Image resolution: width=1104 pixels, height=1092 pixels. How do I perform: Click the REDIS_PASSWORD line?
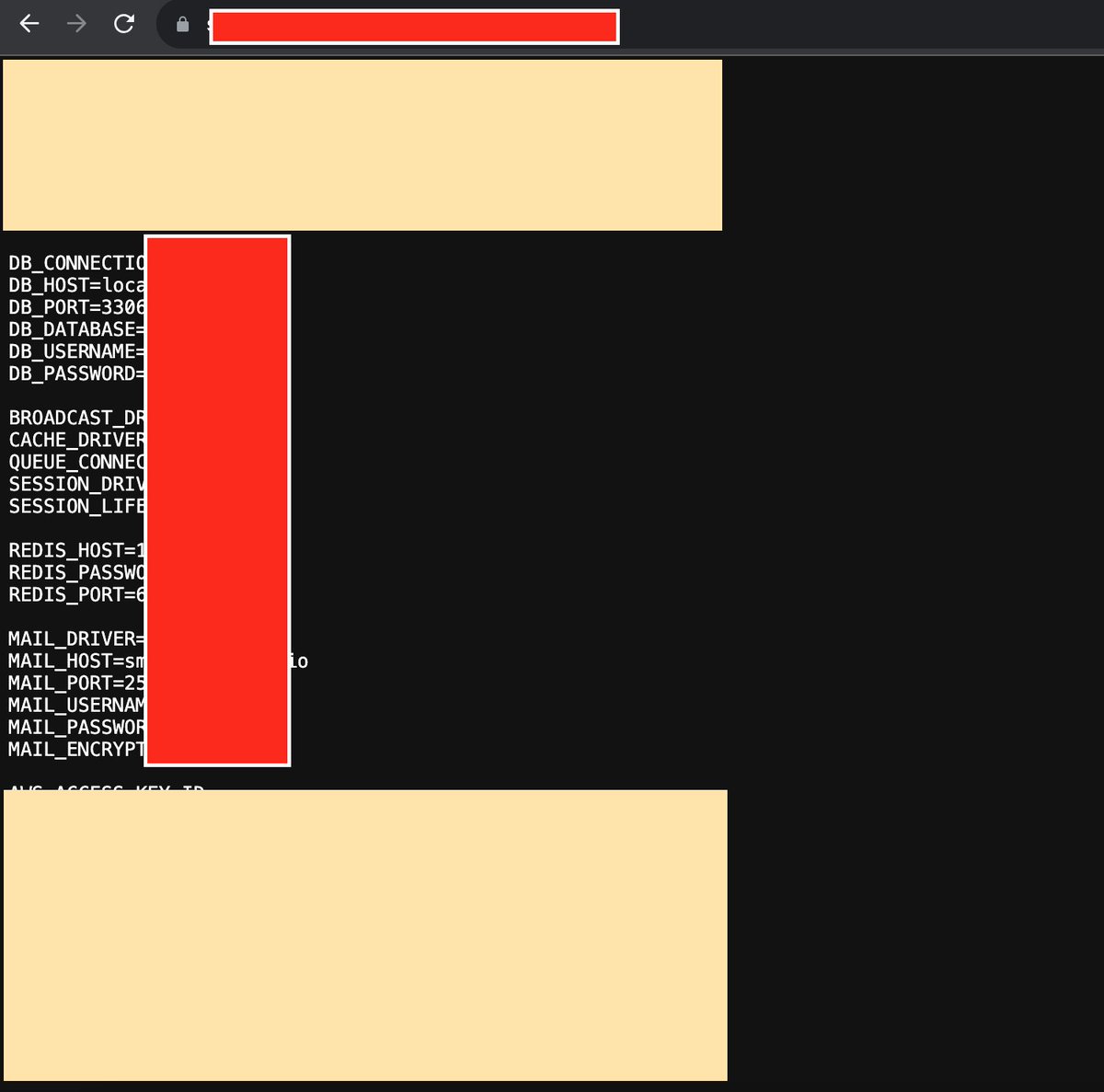tap(76, 572)
